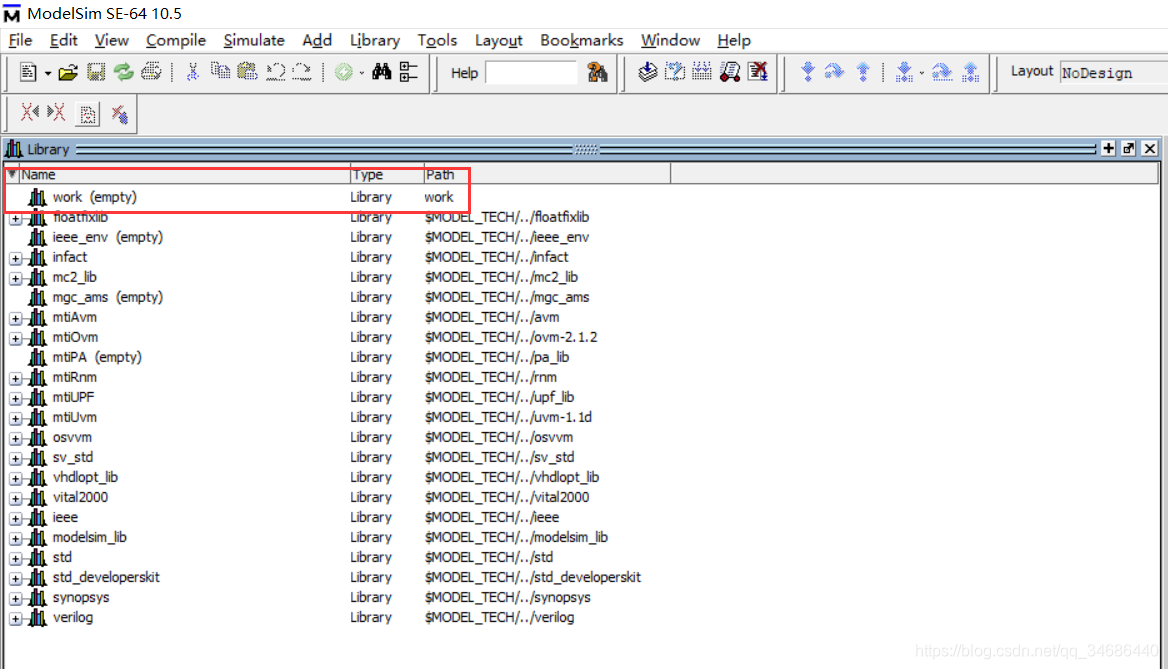The height and width of the screenshot is (669, 1168).
Task: Click the Cut scissors icon
Action: click(x=192, y=72)
